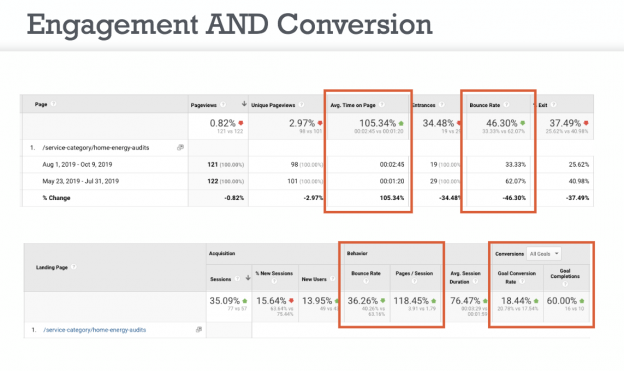Select the Pages / Session column header

click(414, 273)
